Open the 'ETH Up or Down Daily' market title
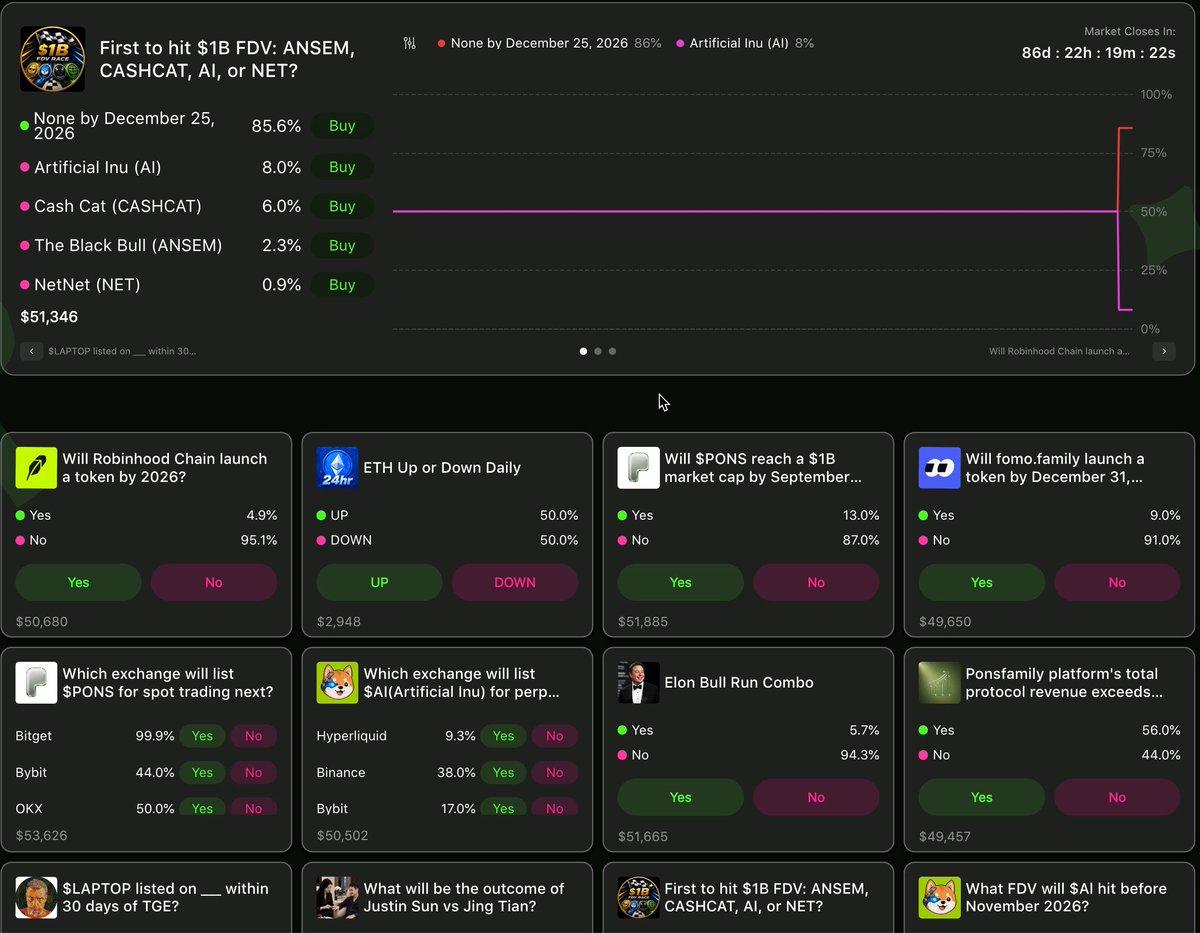The width and height of the screenshot is (1200, 933). 442,468
